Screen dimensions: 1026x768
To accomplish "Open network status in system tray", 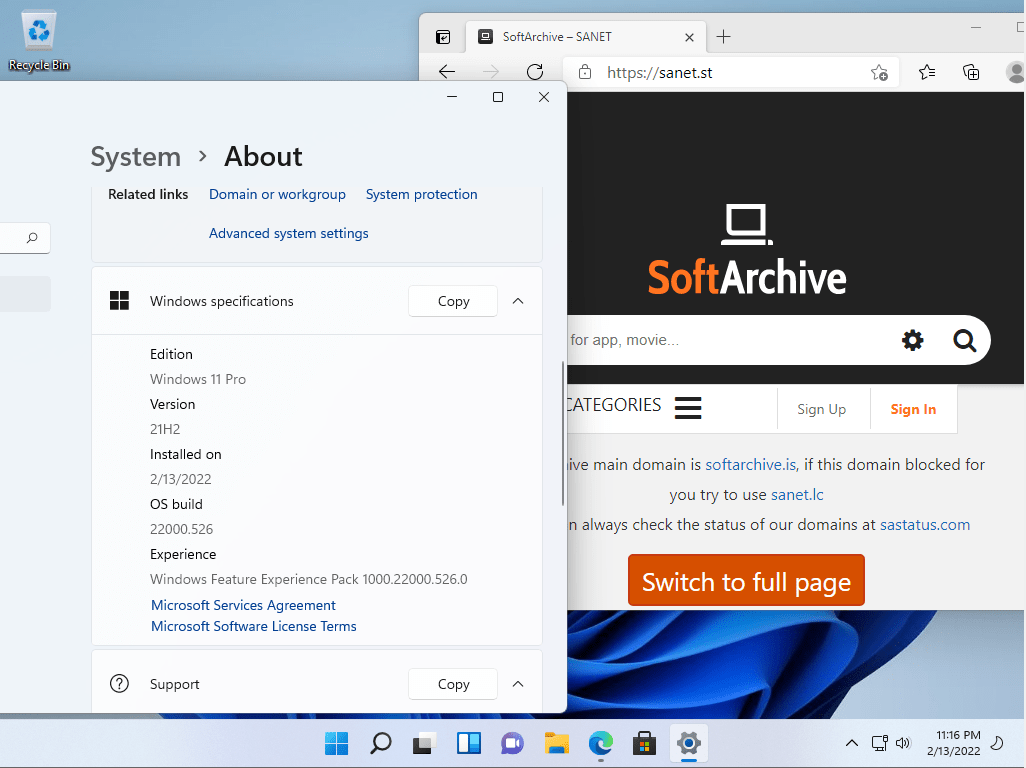I will coord(879,743).
